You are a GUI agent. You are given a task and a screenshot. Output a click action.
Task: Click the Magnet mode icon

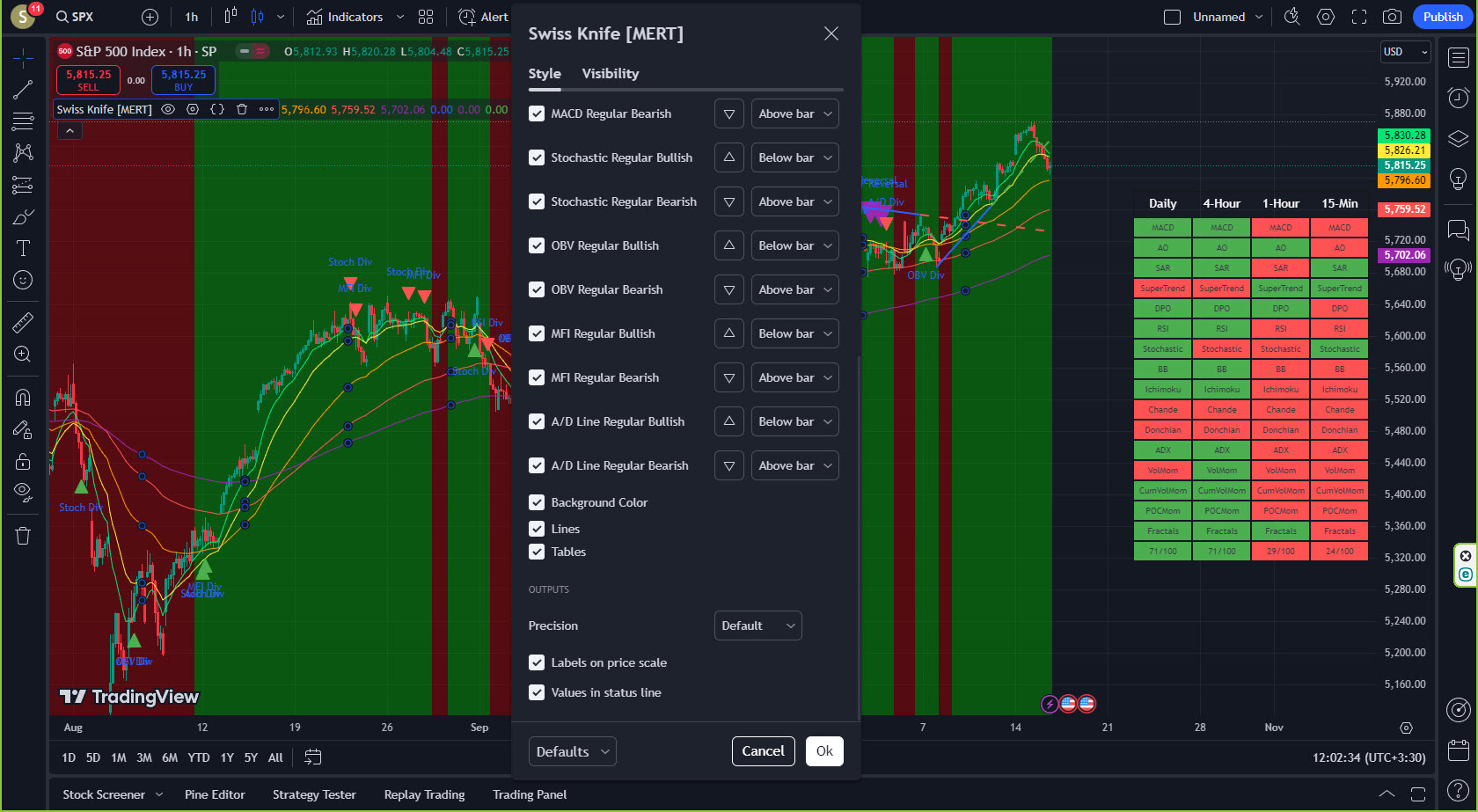(23, 398)
